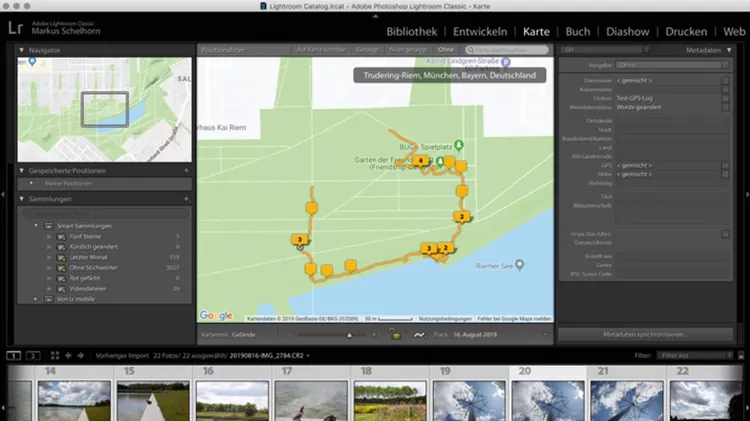Viewport: 750px width, 421px height.
Task: Open the Metadaten panel header
Action: 706,50
